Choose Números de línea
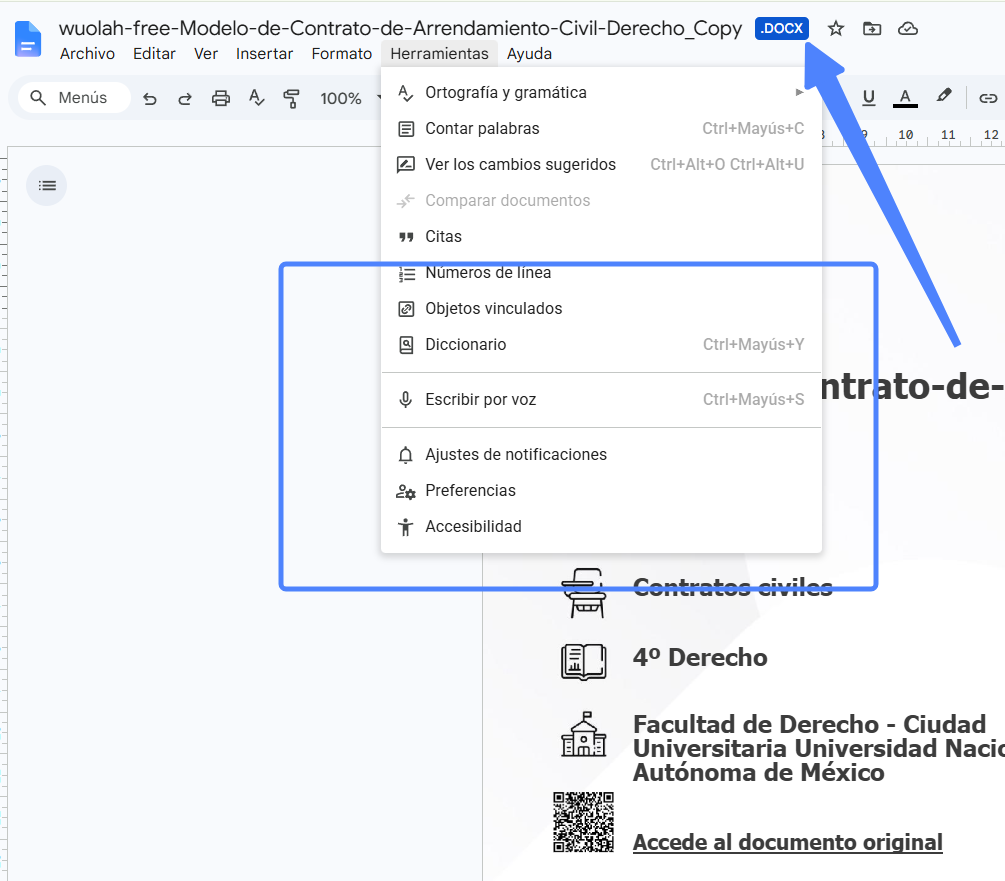Image resolution: width=1005 pixels, height=881 pixels. pyautogui.click(x=601, y=272)
